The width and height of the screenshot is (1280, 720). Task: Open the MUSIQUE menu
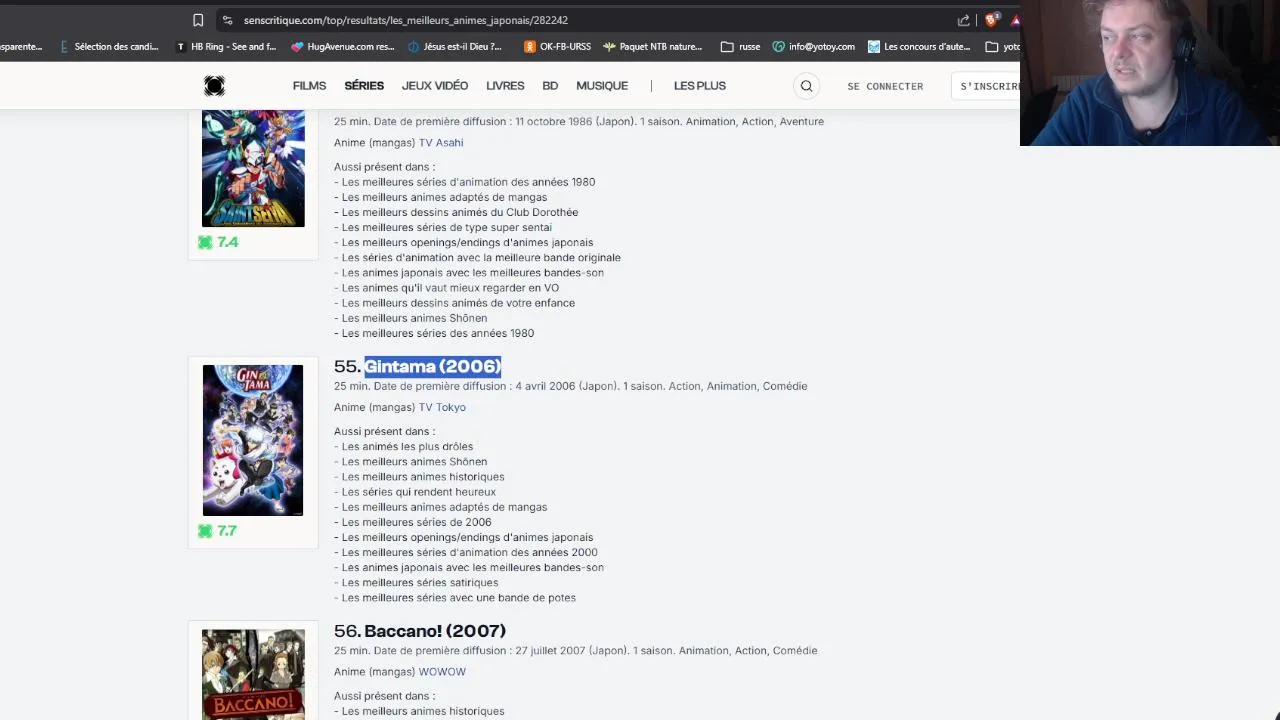pyautogui.click(x=602, y=86)
